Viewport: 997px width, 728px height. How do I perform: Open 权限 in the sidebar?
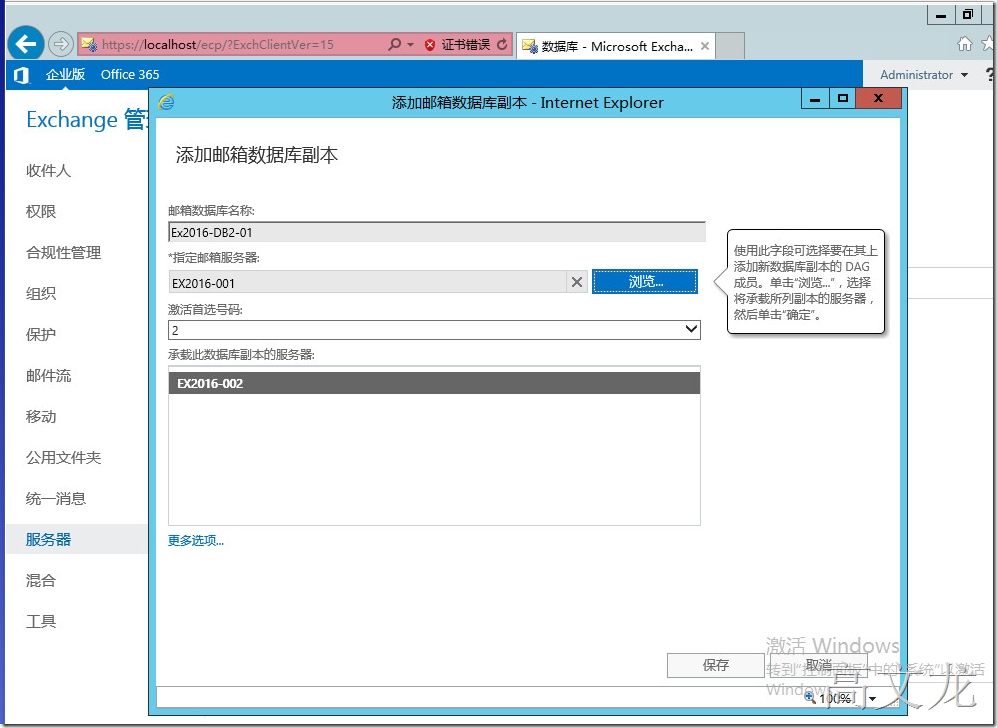[41, 211]
